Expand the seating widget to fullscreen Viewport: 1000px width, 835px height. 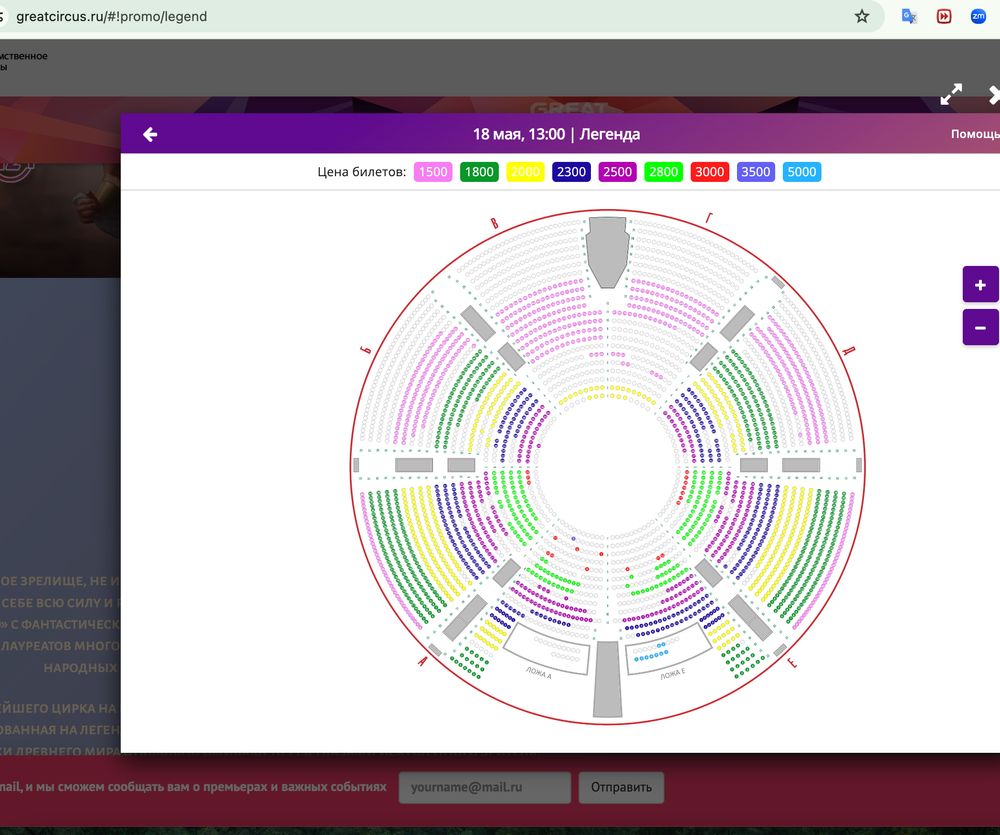click(x=951, y=95)
